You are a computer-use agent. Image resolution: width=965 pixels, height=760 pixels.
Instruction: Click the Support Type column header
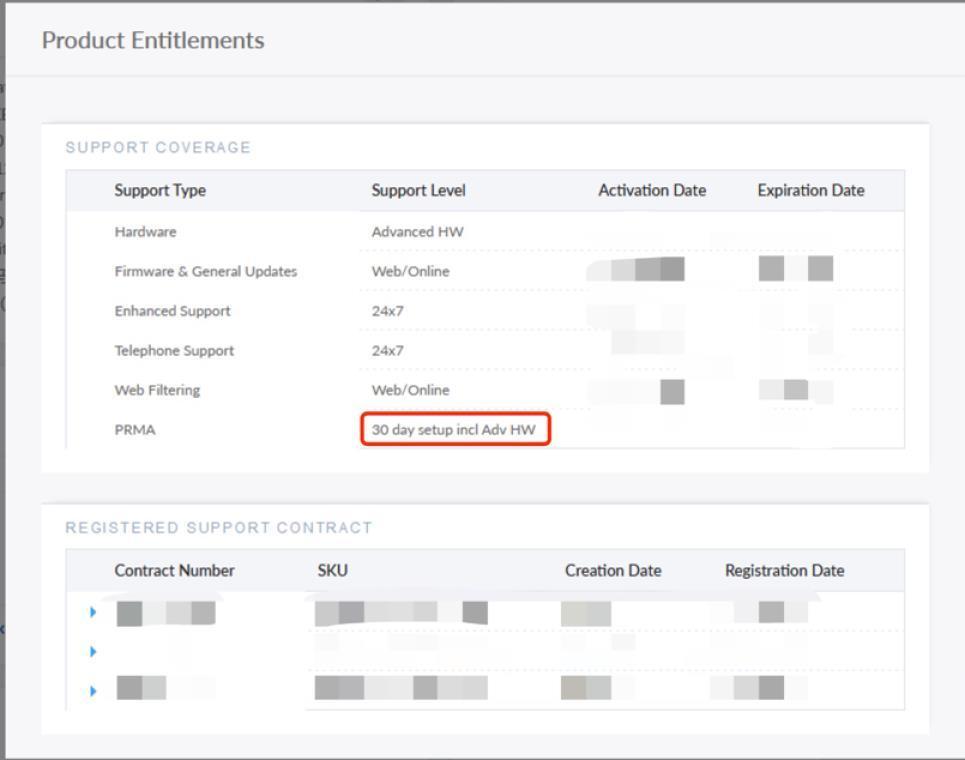160,190
